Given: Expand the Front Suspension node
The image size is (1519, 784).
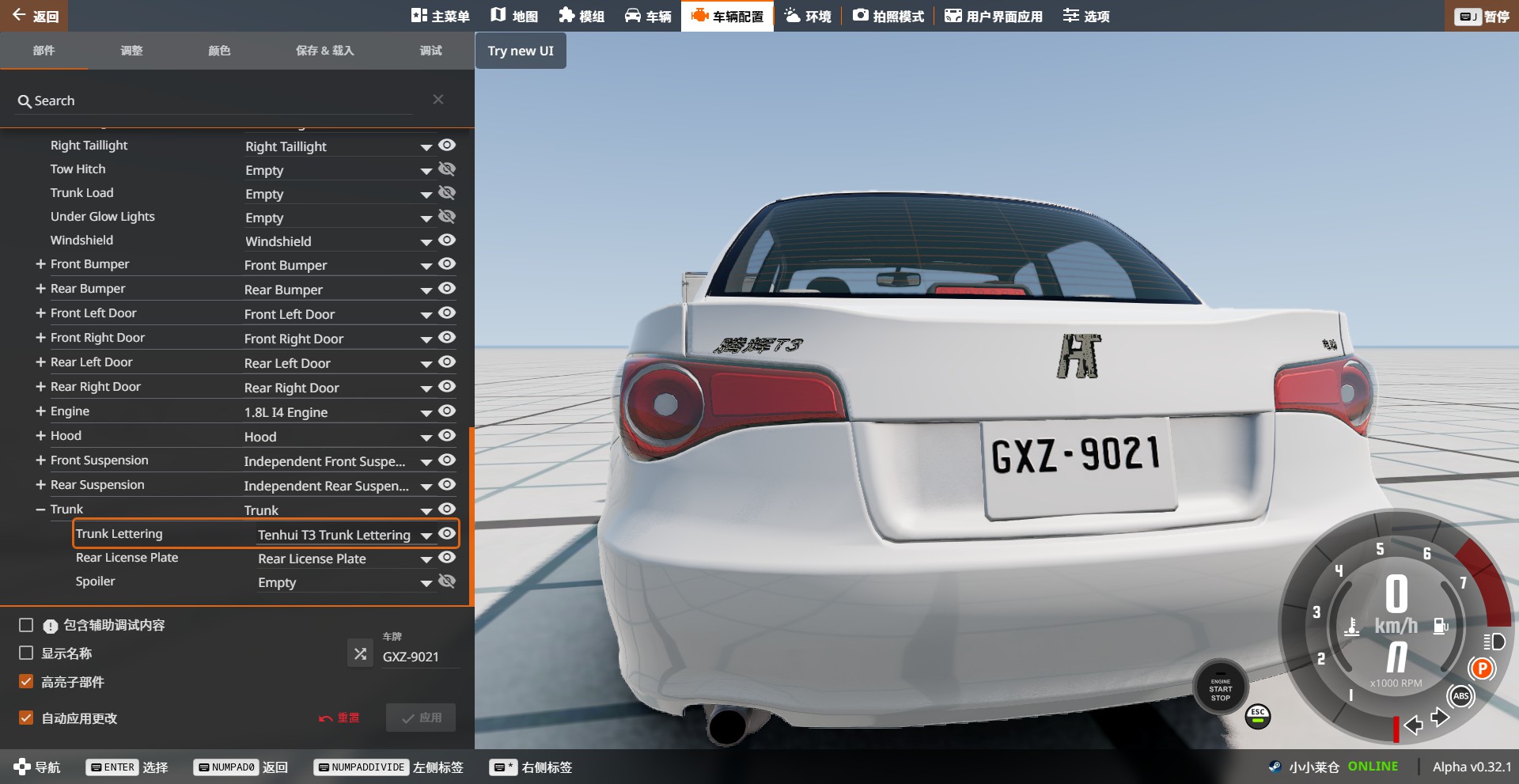Looking at the screenshot, I should coord(40,460).
